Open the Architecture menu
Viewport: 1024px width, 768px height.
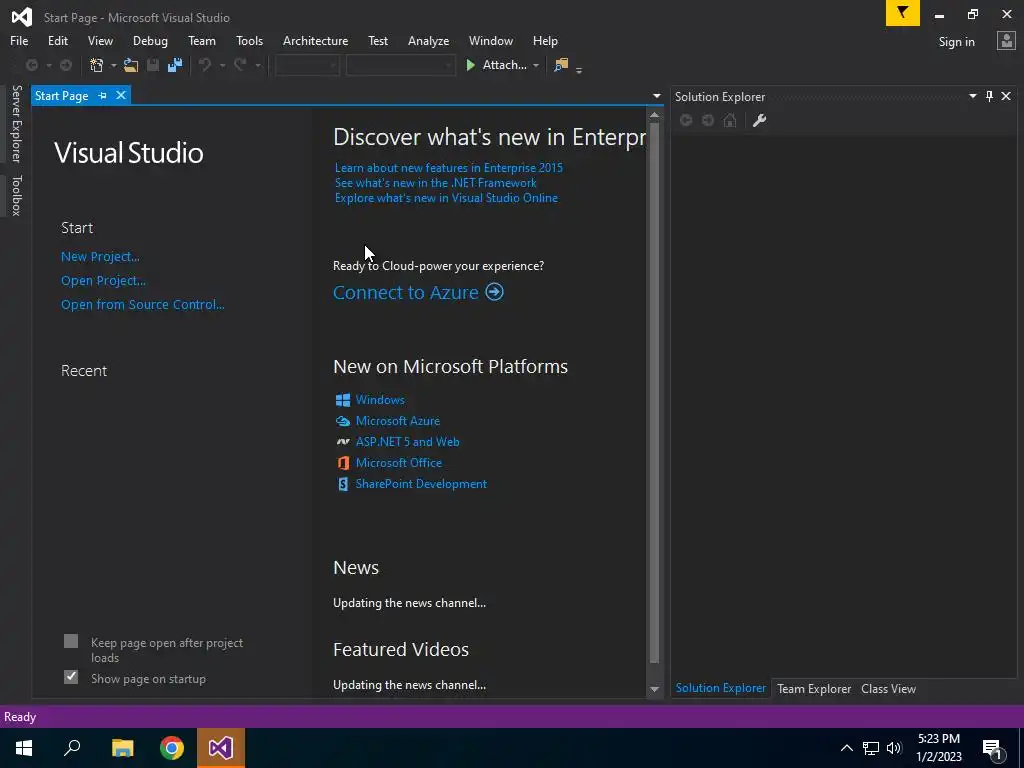pos(315,40)
